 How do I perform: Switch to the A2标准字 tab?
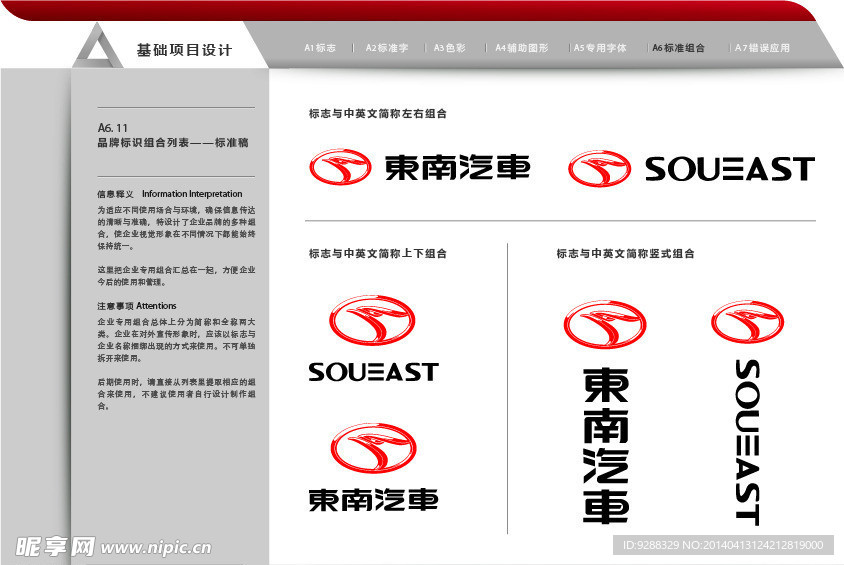point(386,48)
